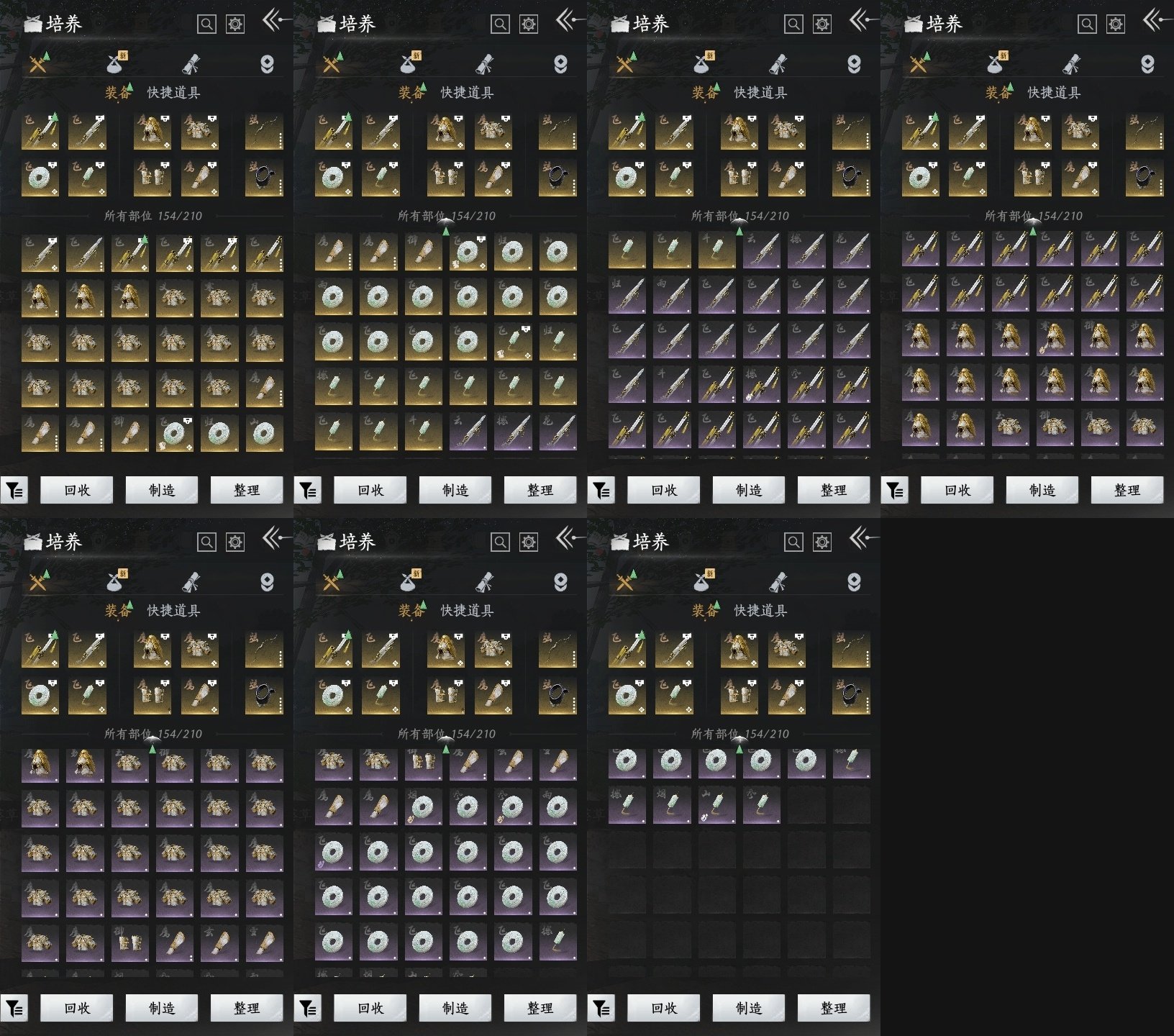
Task: Open search in the second top 培养 panel
Action: (500, 24)
